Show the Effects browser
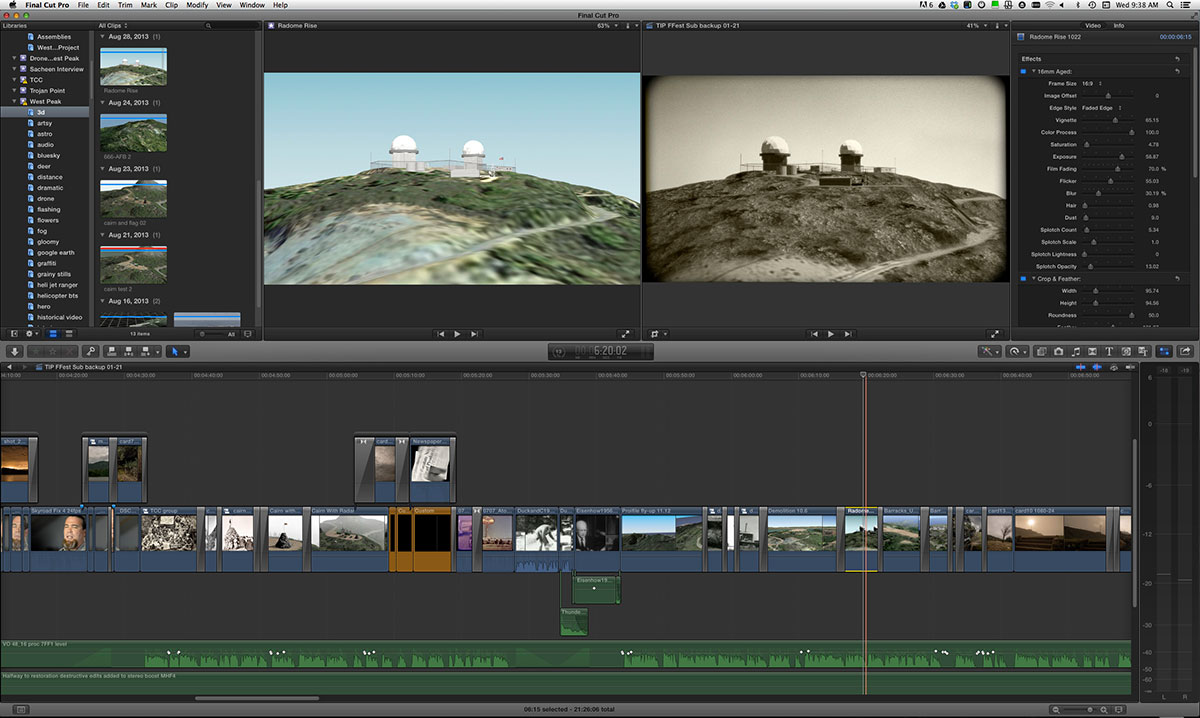1200x718 pixels. (x=1042, y=351)
